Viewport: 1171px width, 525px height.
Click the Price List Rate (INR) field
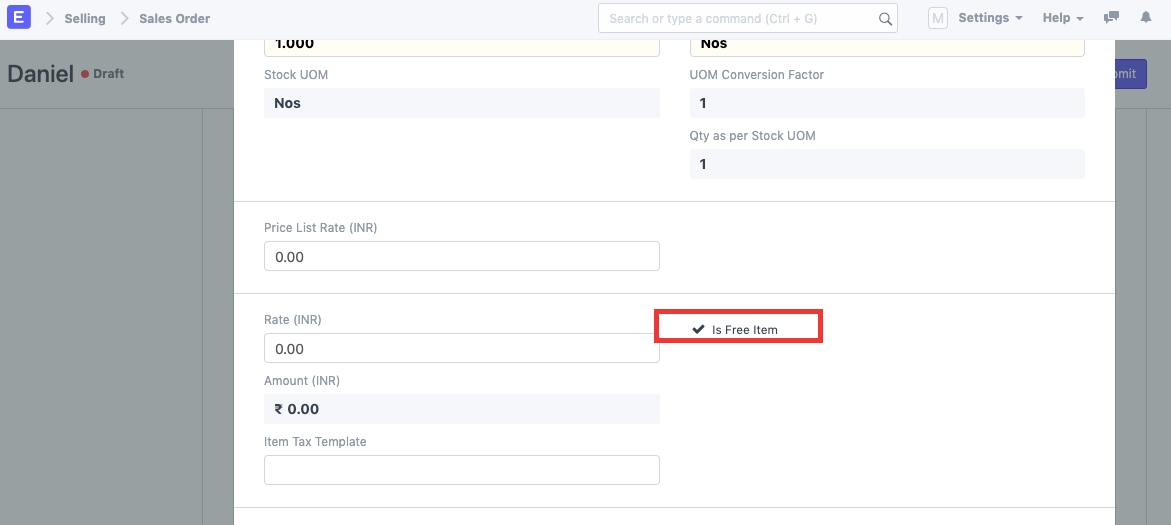pyautogui.click(x=461, y=256)
